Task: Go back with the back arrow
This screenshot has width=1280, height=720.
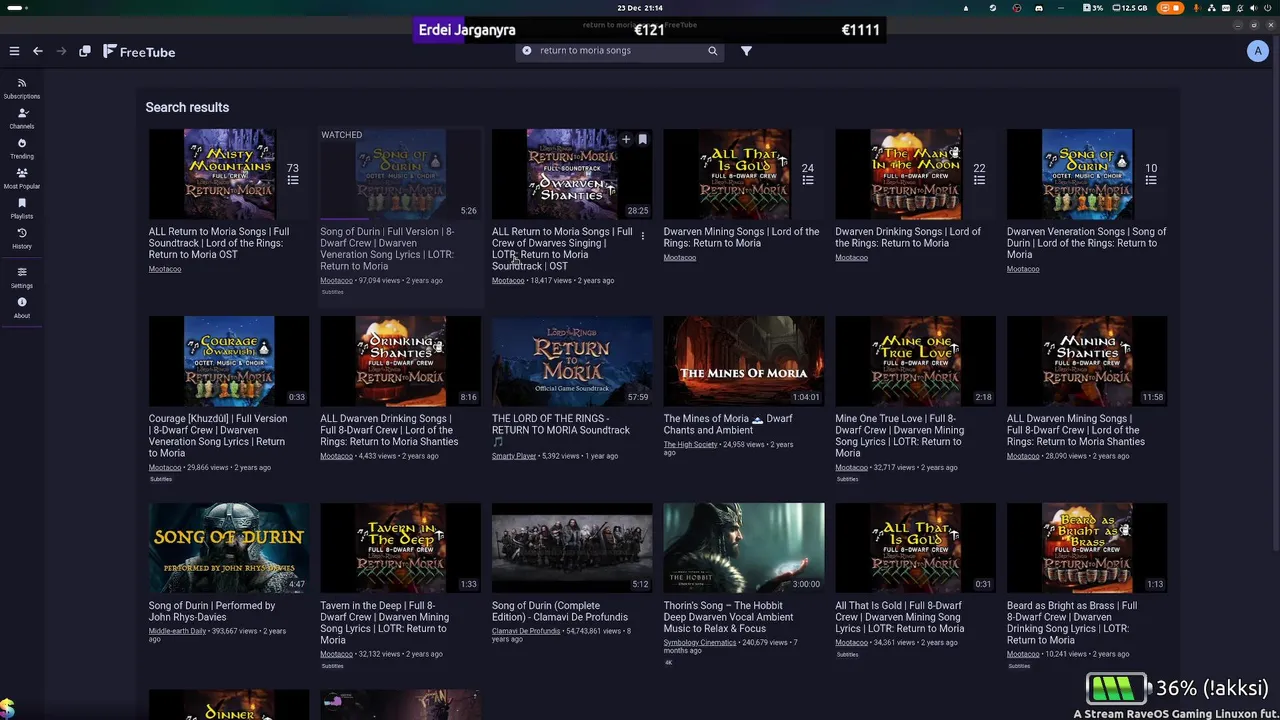Action: [38, 51]
